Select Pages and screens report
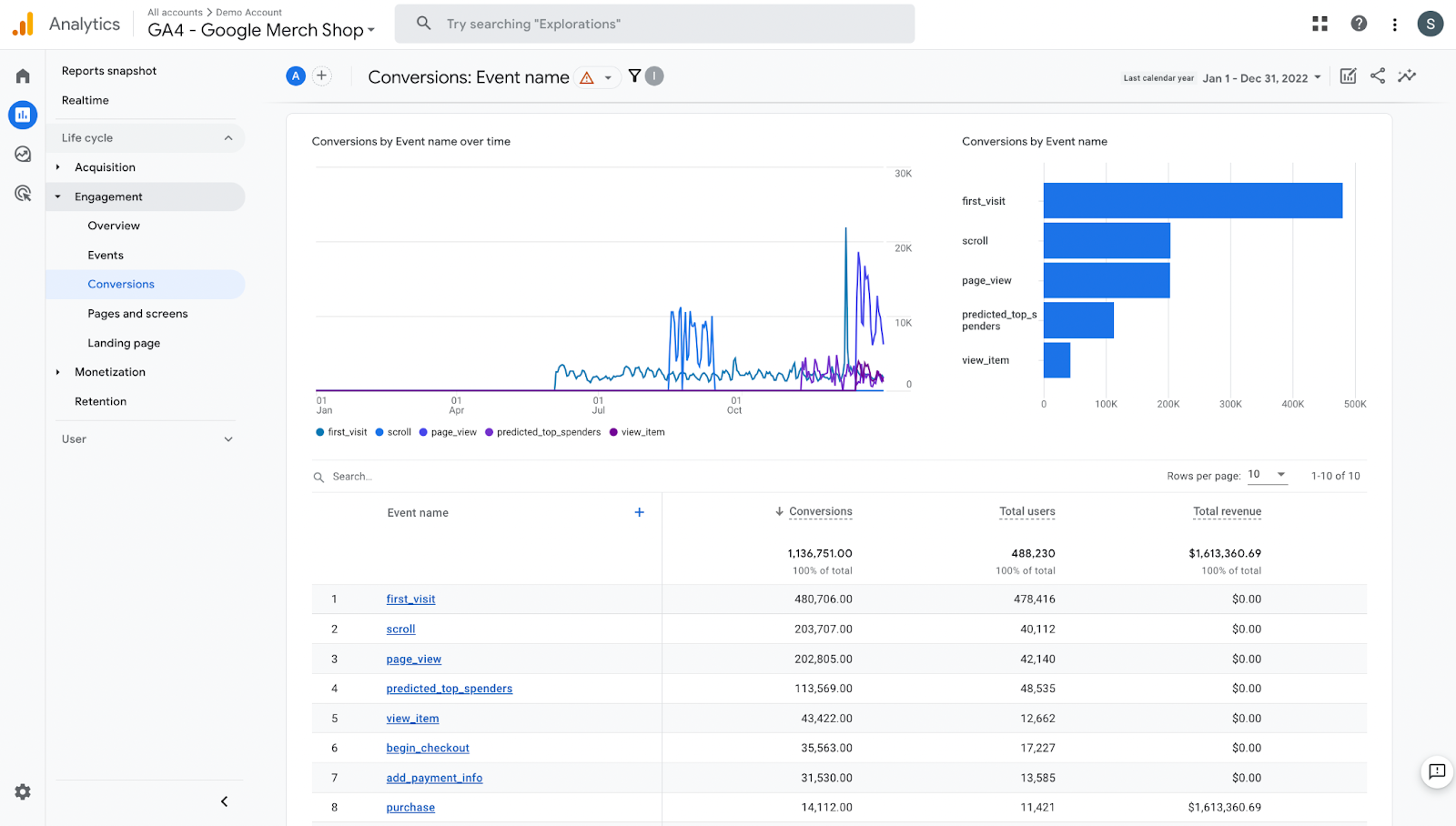 (137, 314)
